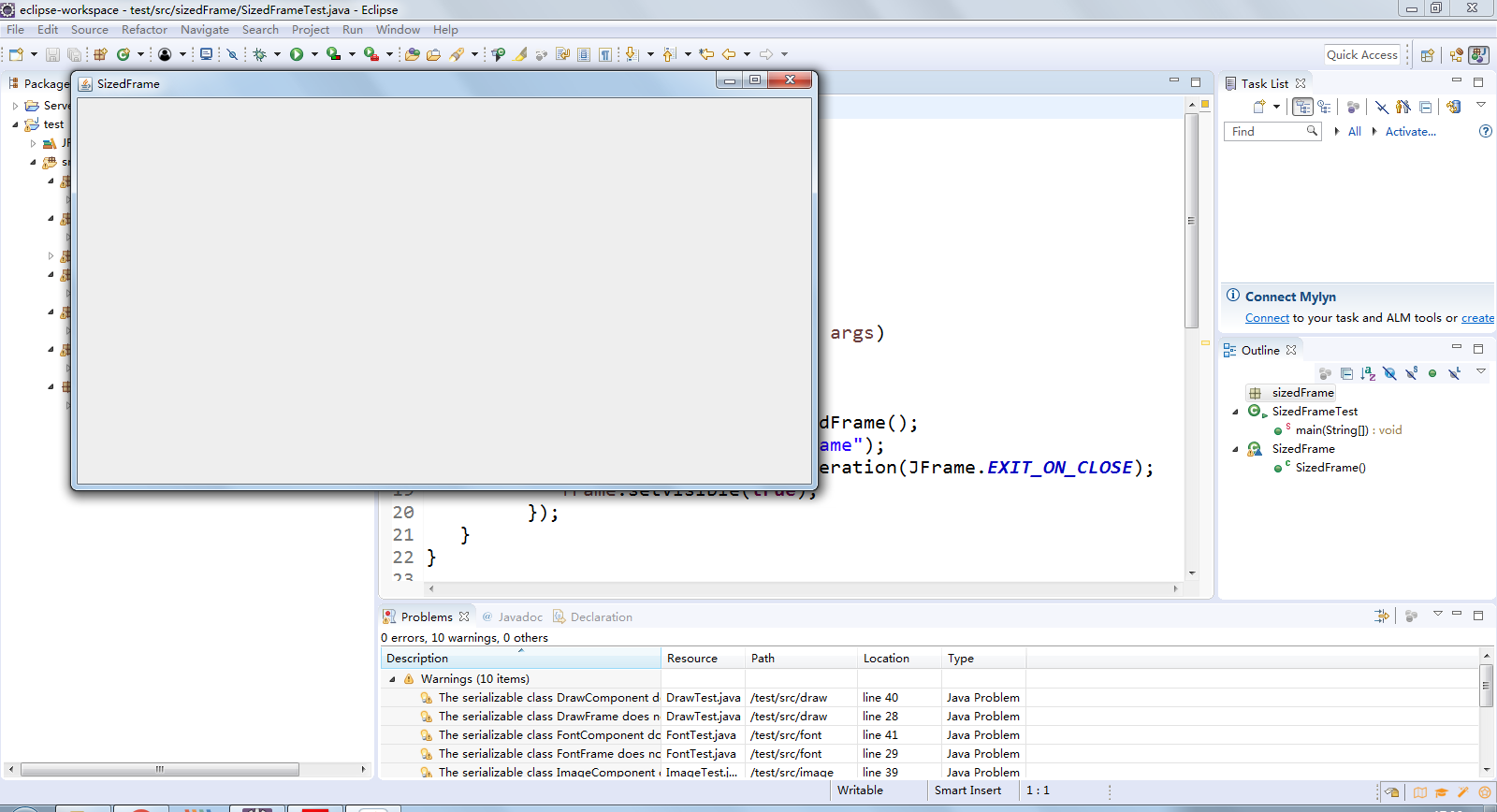
Task: Switch to the Javadoc tab
Action: point(513,616)
